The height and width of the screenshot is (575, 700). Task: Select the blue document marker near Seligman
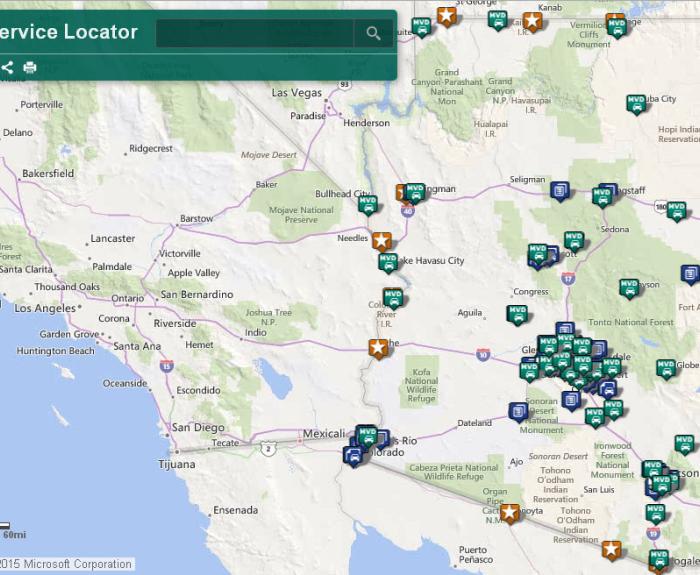tap(560, 190)
